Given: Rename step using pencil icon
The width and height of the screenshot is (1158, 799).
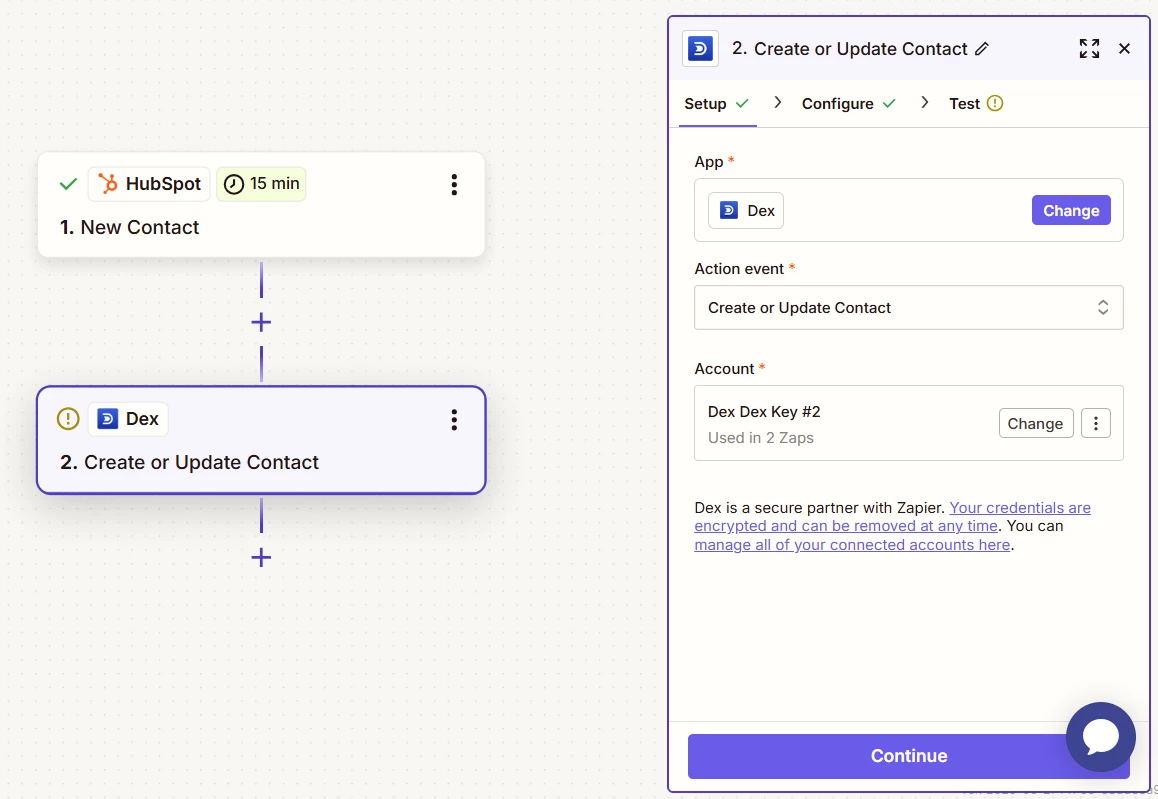Looking at the screenshot, I should tap(981, 49).
